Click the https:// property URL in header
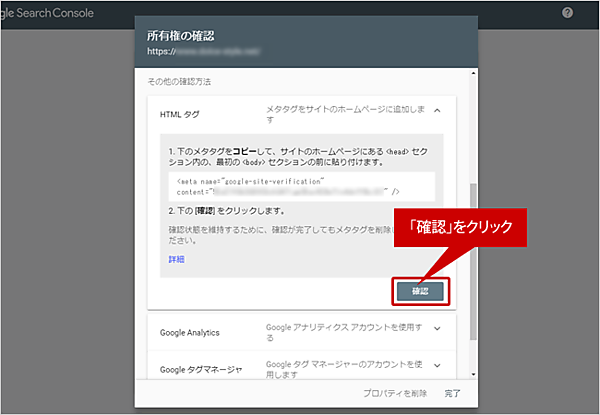The width and height of the screenshot is (600, 415). (x=204, y=51)
